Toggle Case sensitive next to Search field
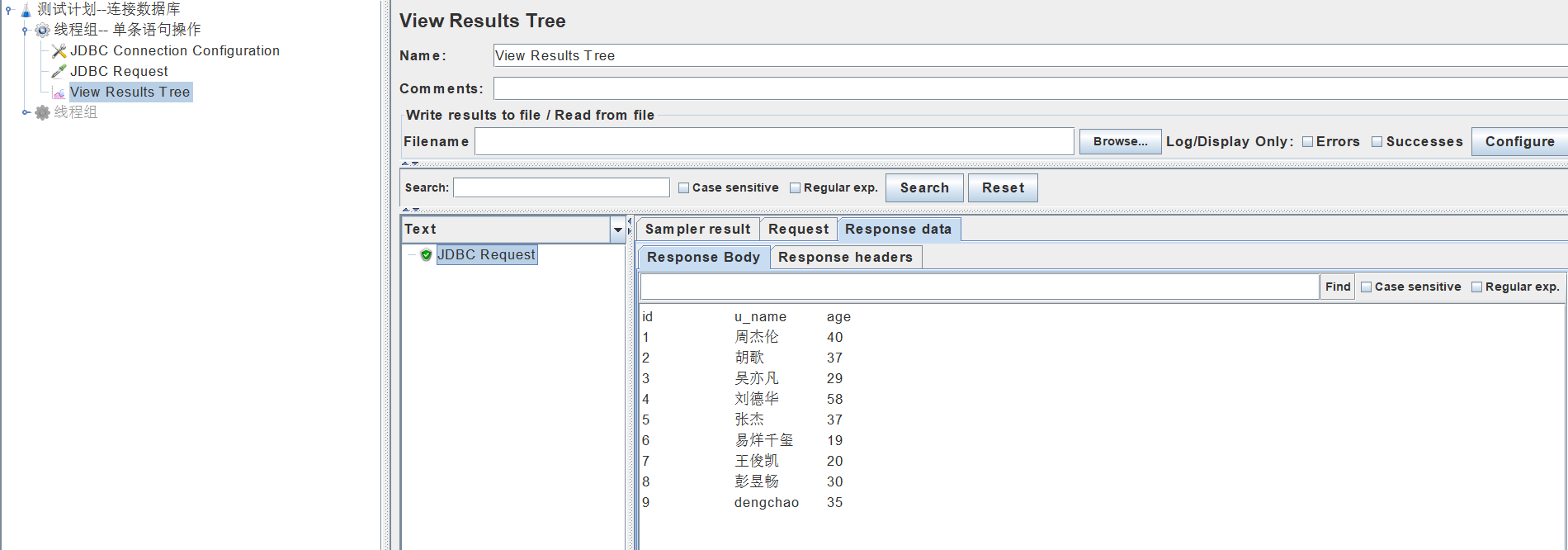 point(683,188)
